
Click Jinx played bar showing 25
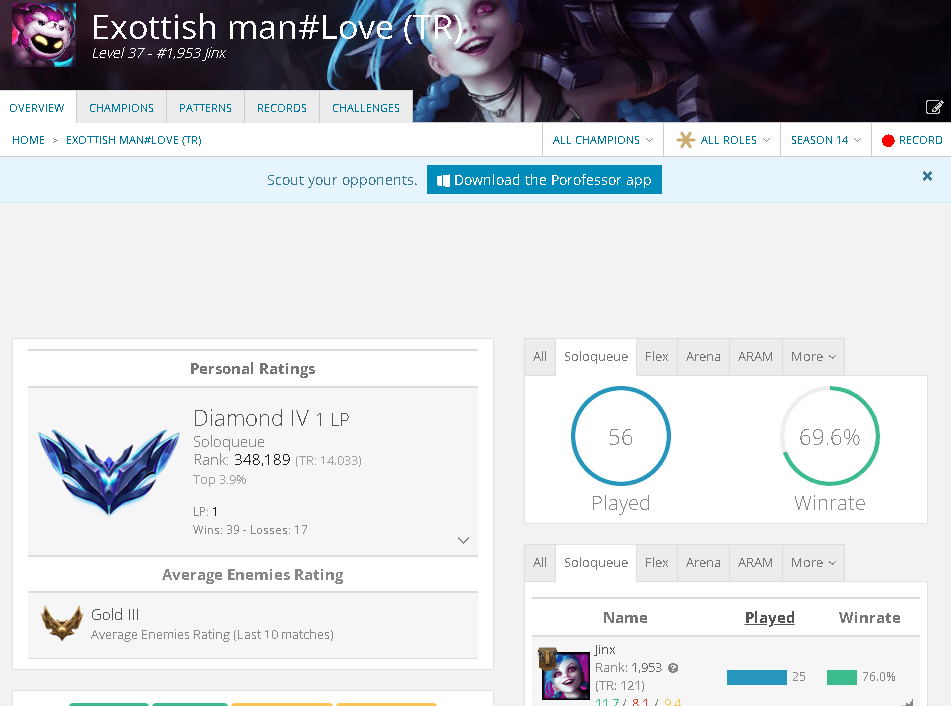[x=756, y=677]
